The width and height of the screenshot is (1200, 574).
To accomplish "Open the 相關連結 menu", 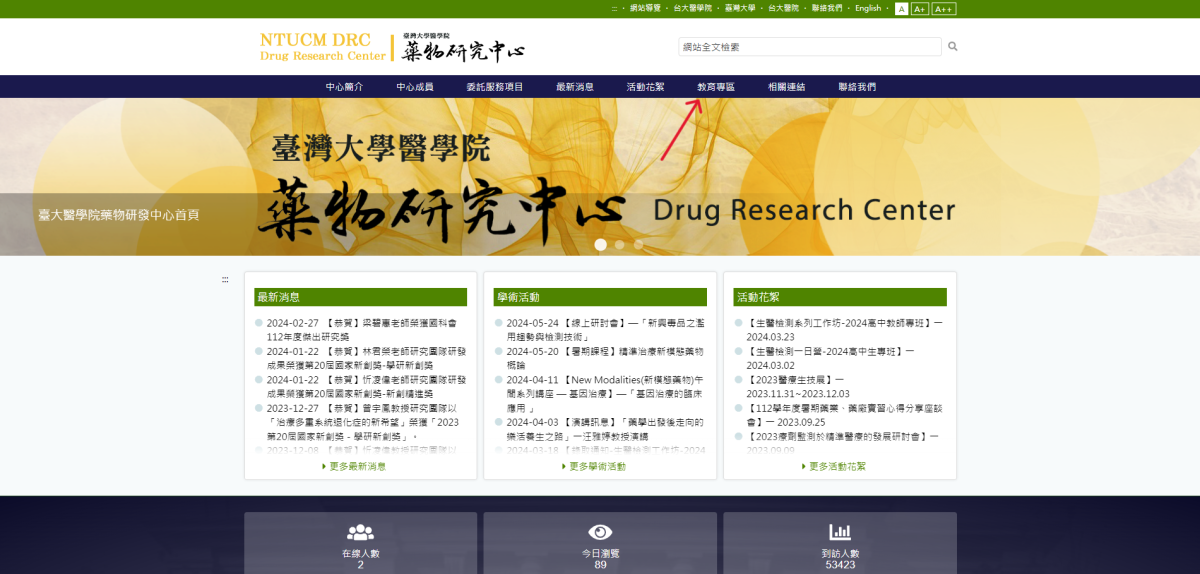I will (x=787, y=87).
